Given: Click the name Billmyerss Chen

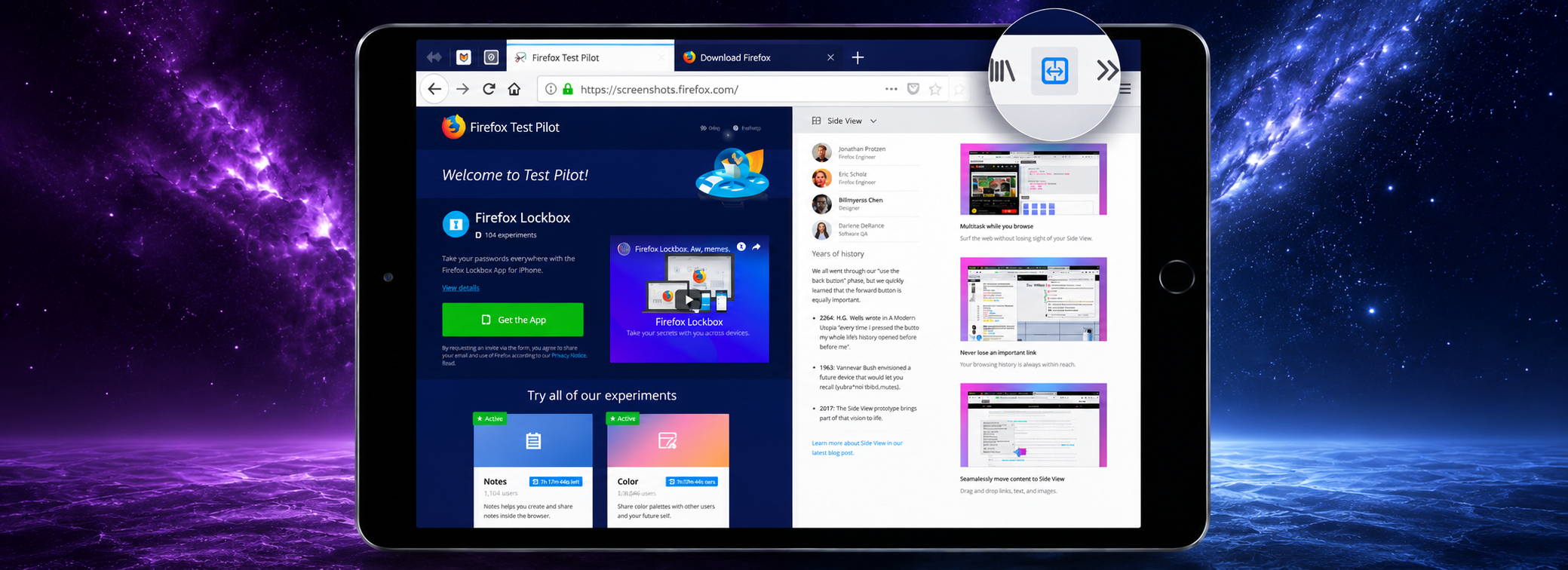Looking at the screenshot, I should [861, 200].
